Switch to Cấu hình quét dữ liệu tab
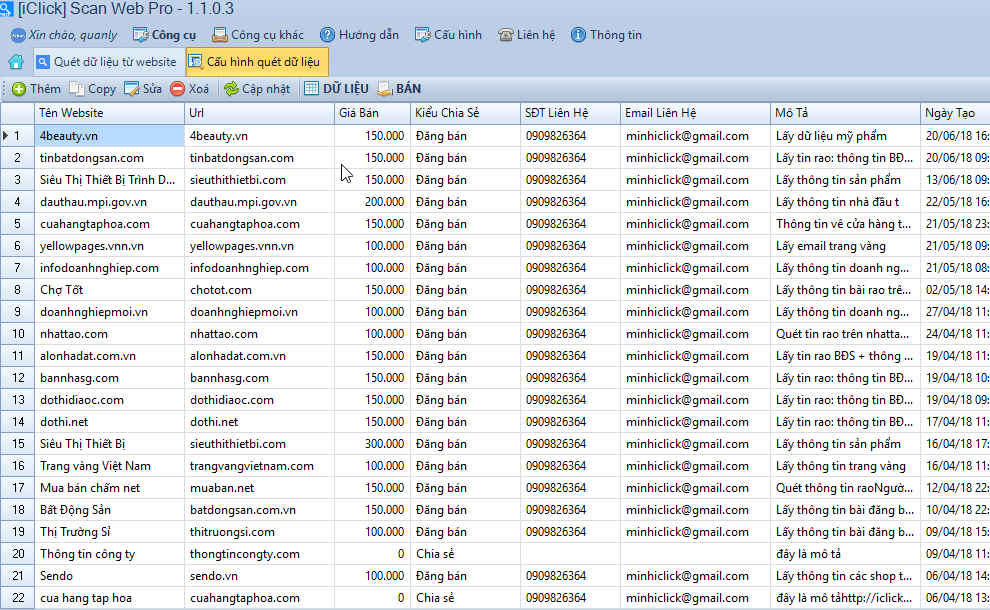The image size is (990, 610). 256,62
